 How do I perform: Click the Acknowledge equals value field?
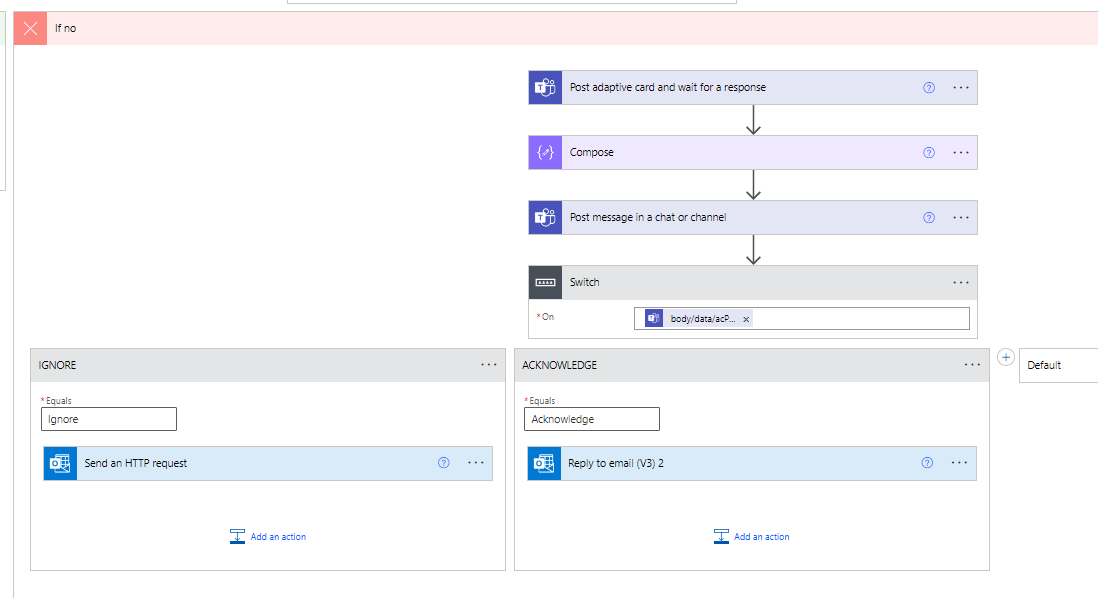coord(591,419)
